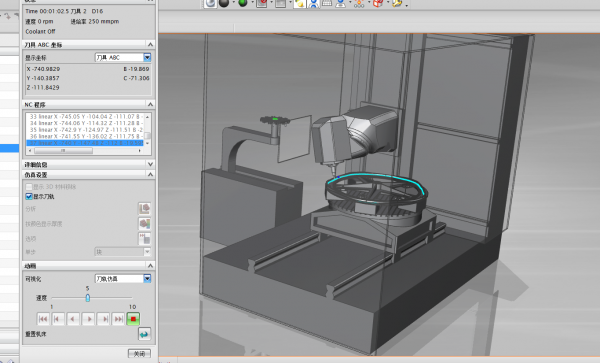Collapse the NC 程序 section
Image resolution: width=600 pixels, height=363 pixels.
[x=150, y=104]
